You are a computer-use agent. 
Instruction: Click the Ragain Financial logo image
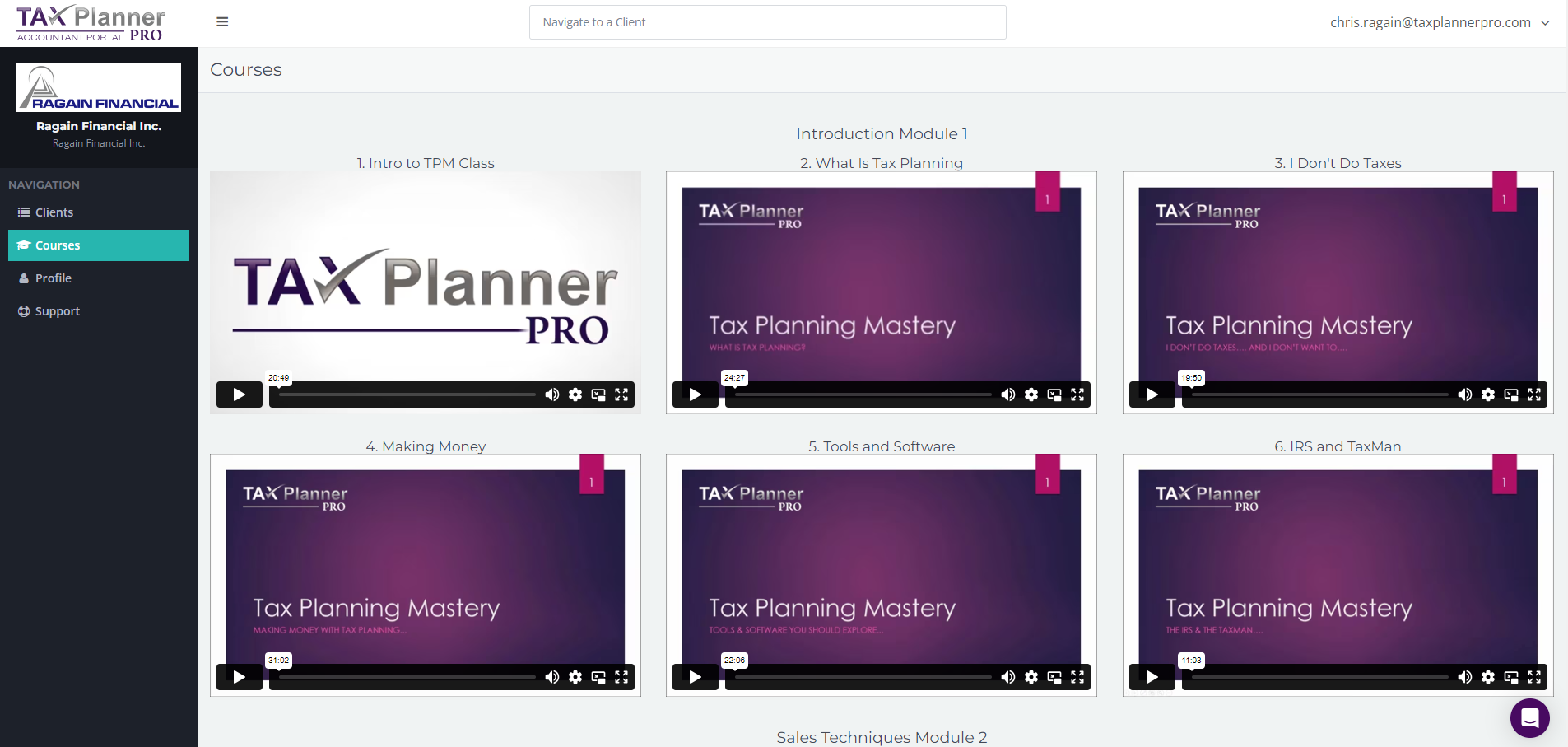tap(99, 87)
